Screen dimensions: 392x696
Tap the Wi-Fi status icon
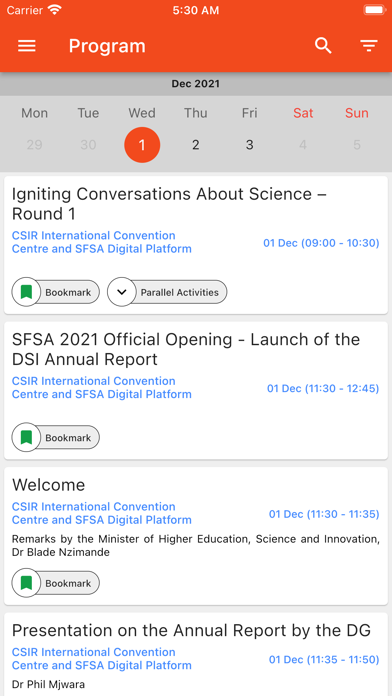pos(55,10)
